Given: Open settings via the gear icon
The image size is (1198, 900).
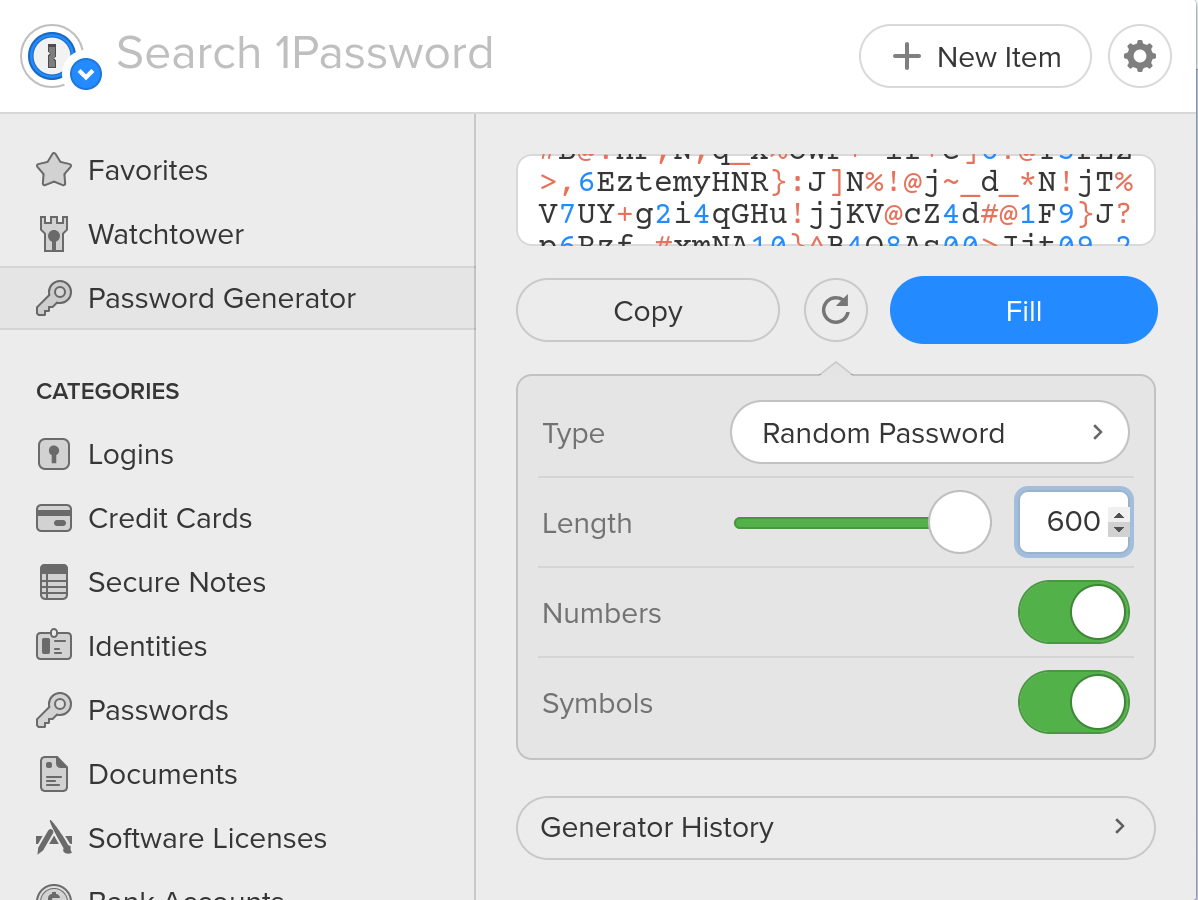Looking at the screenshot, I should 1139,56.
